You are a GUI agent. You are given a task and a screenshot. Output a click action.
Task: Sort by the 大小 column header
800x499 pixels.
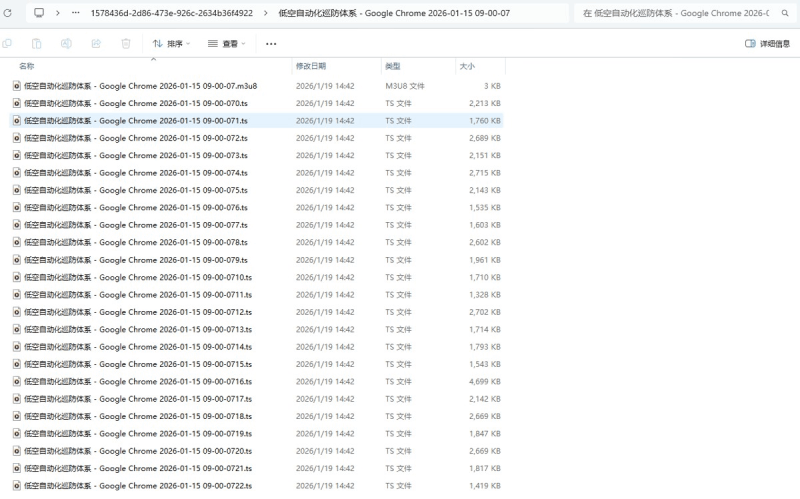point(467,66)
